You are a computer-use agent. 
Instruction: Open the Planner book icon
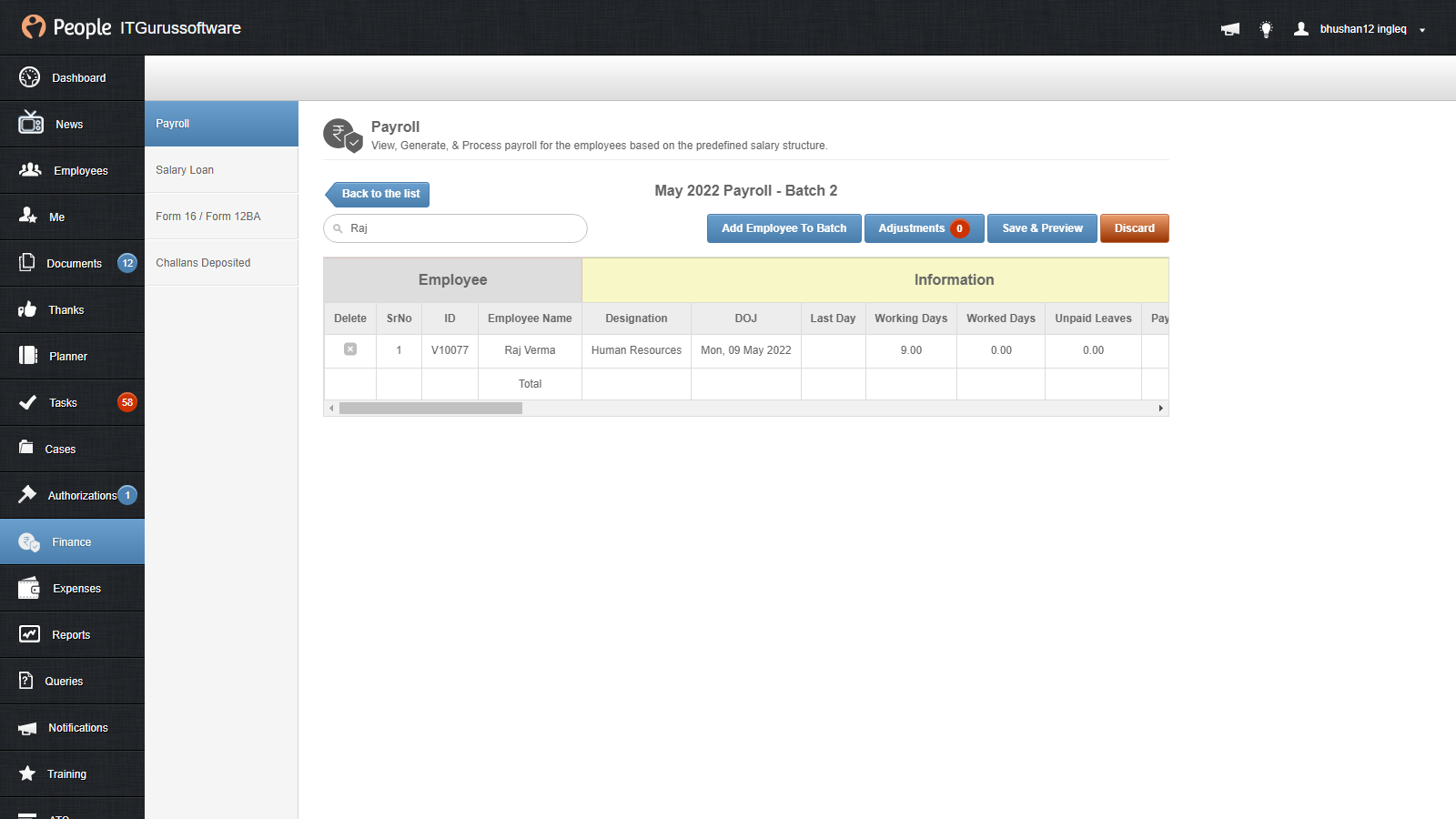click(x=28, y=355)
